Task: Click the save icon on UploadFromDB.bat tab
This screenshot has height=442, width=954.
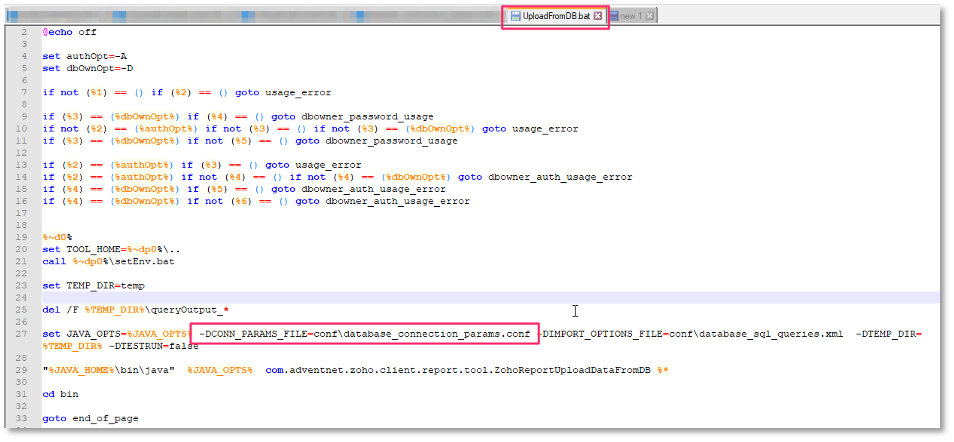Action: 515,16
